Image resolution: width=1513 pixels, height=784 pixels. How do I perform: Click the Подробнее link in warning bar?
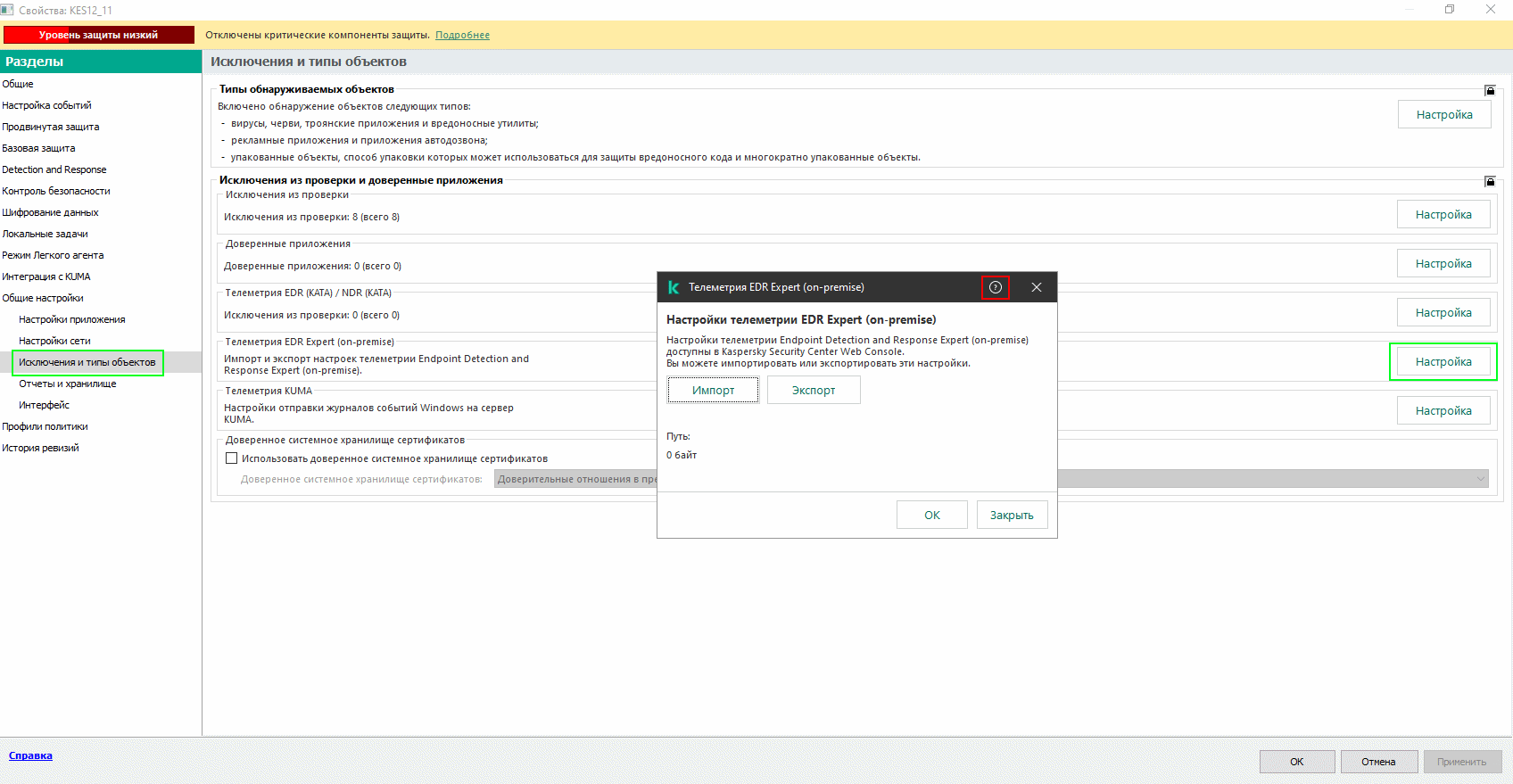pyautogui.click(x=462, y=35)
